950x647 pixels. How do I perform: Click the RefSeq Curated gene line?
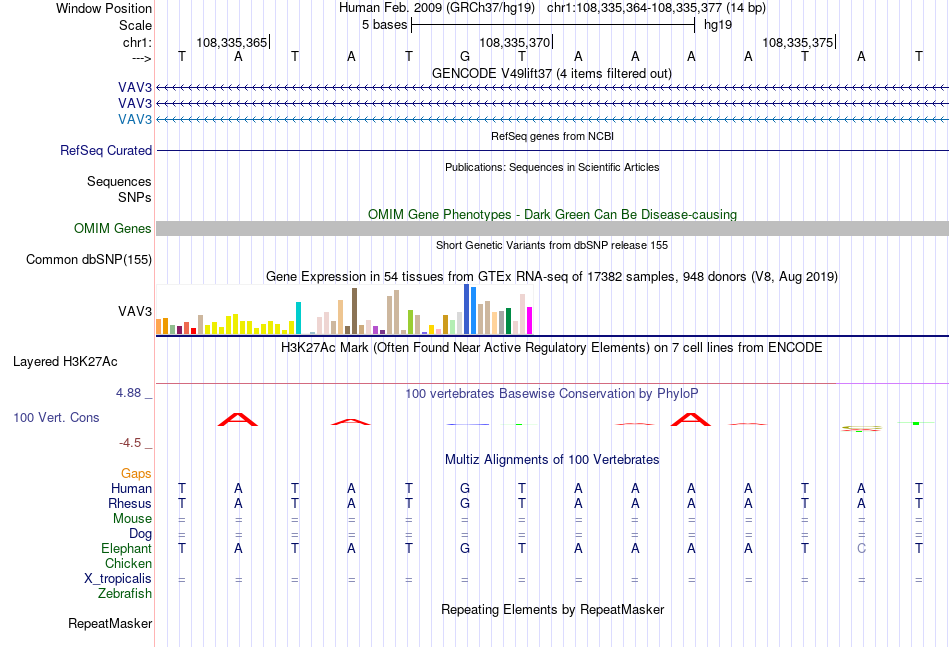tap(552, 150)
